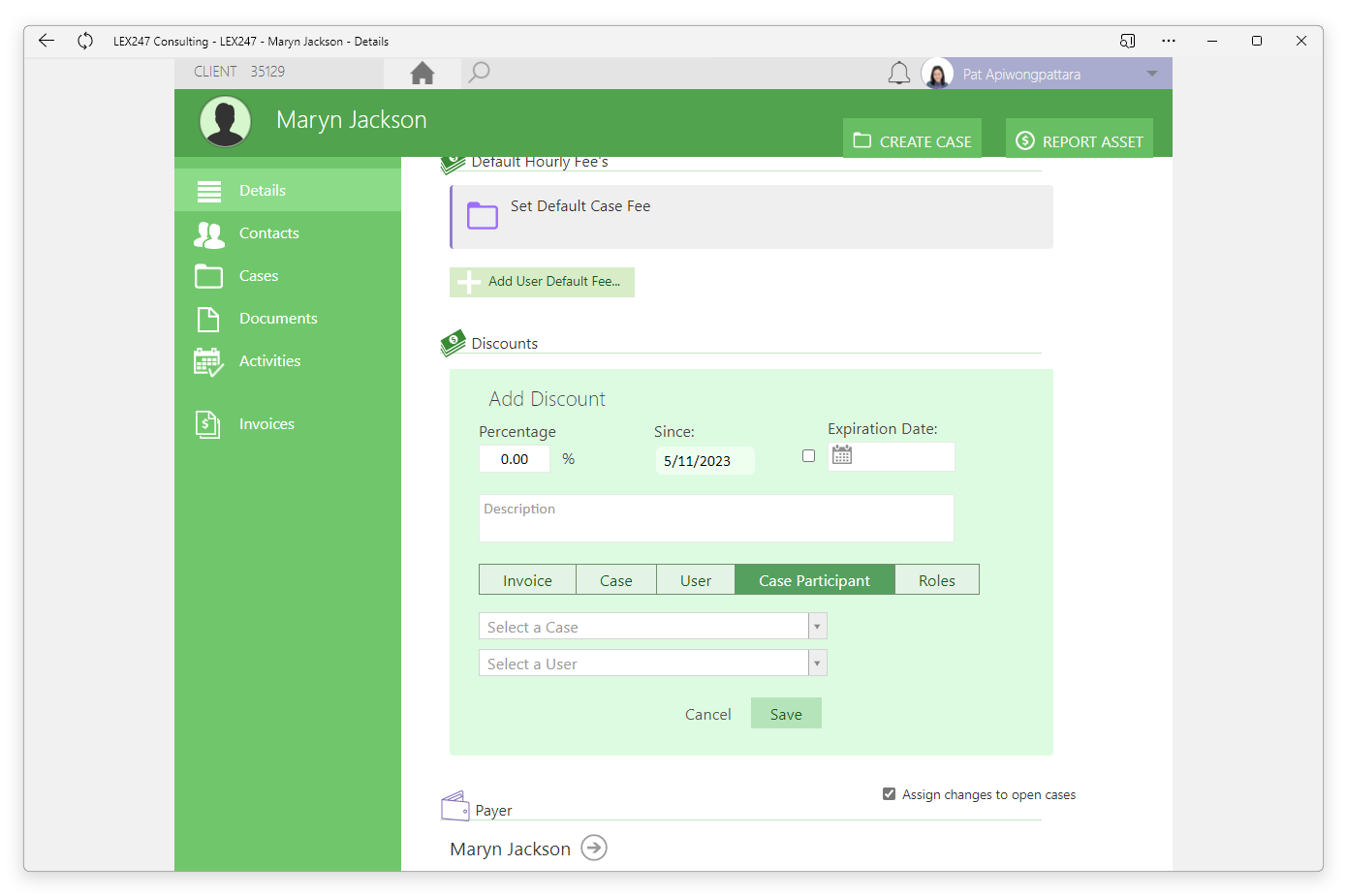Click the refresh icon in the title bar
The height and width of the screenshot is (896, 1347).
click(85, 41)
